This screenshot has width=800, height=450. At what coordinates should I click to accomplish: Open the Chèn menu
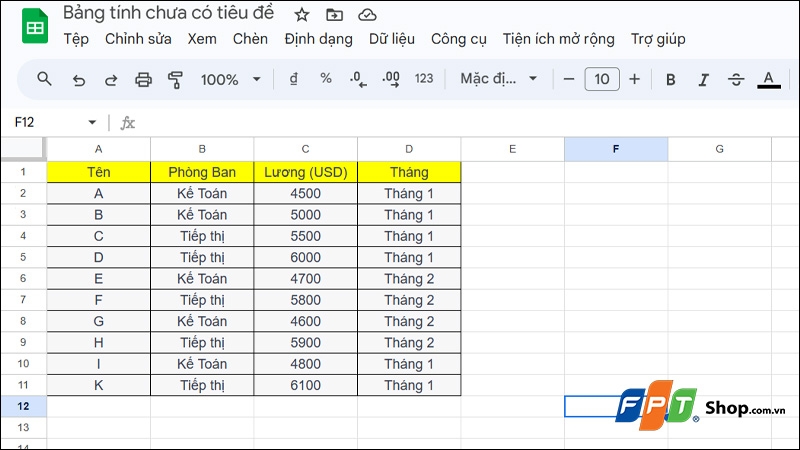click(x=250, y=39)
